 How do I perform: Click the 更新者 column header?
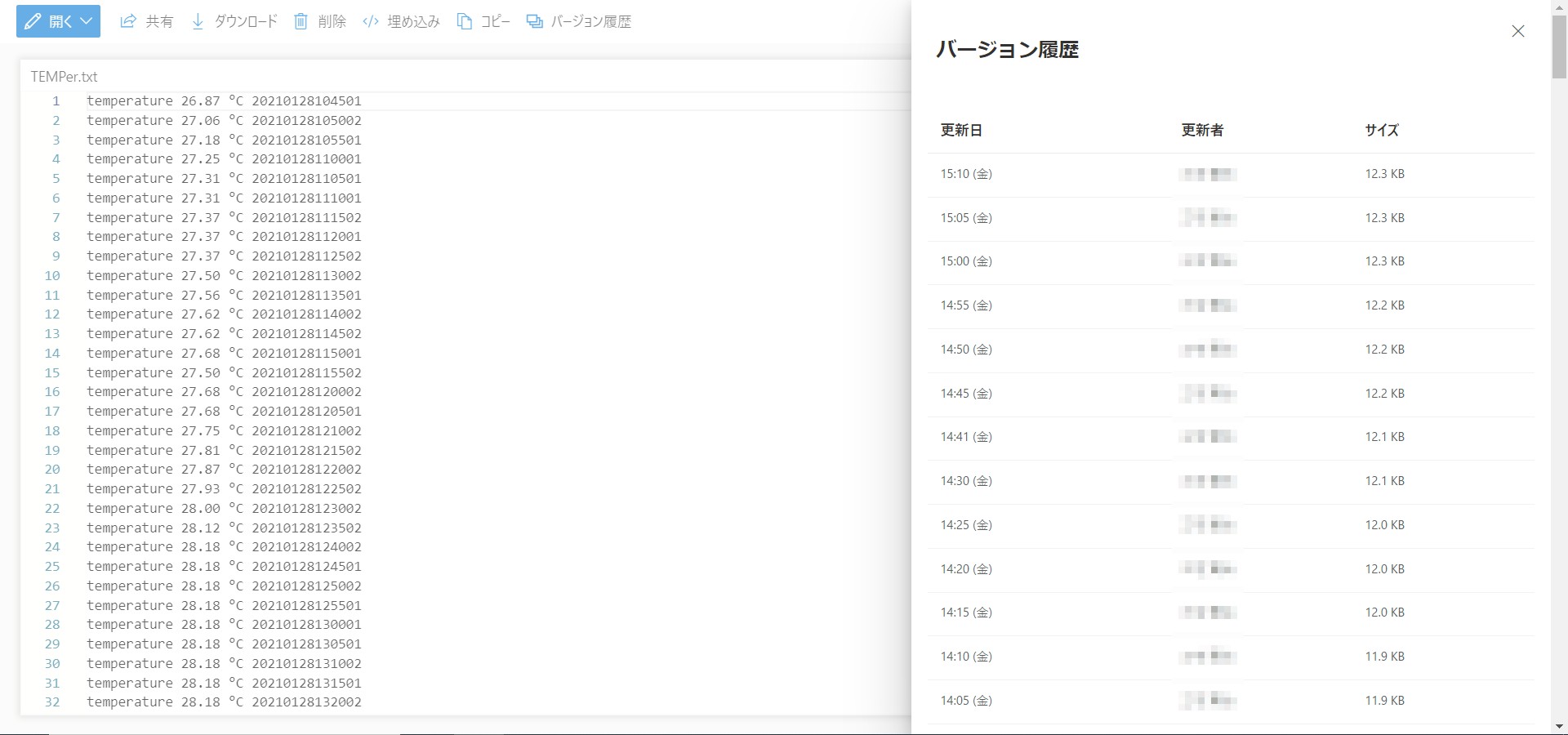[1202, 130]
